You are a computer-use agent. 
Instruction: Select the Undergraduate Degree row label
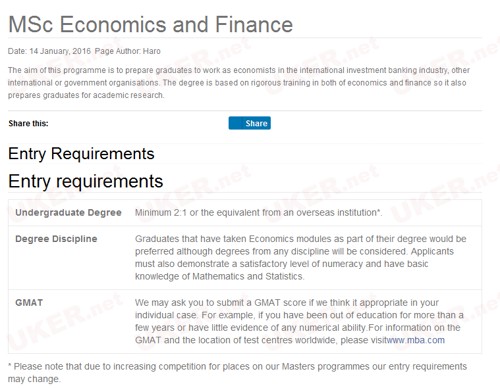(68, 212)
